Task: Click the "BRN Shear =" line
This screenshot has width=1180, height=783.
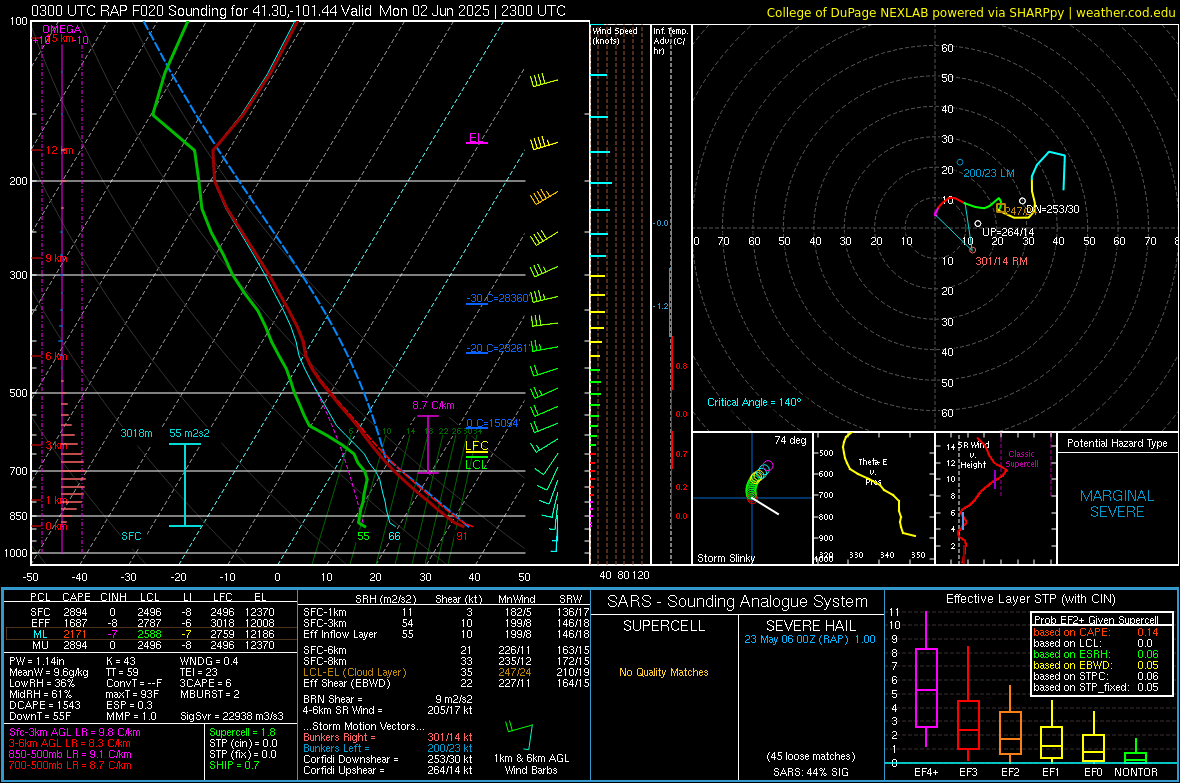Action: 388,699
